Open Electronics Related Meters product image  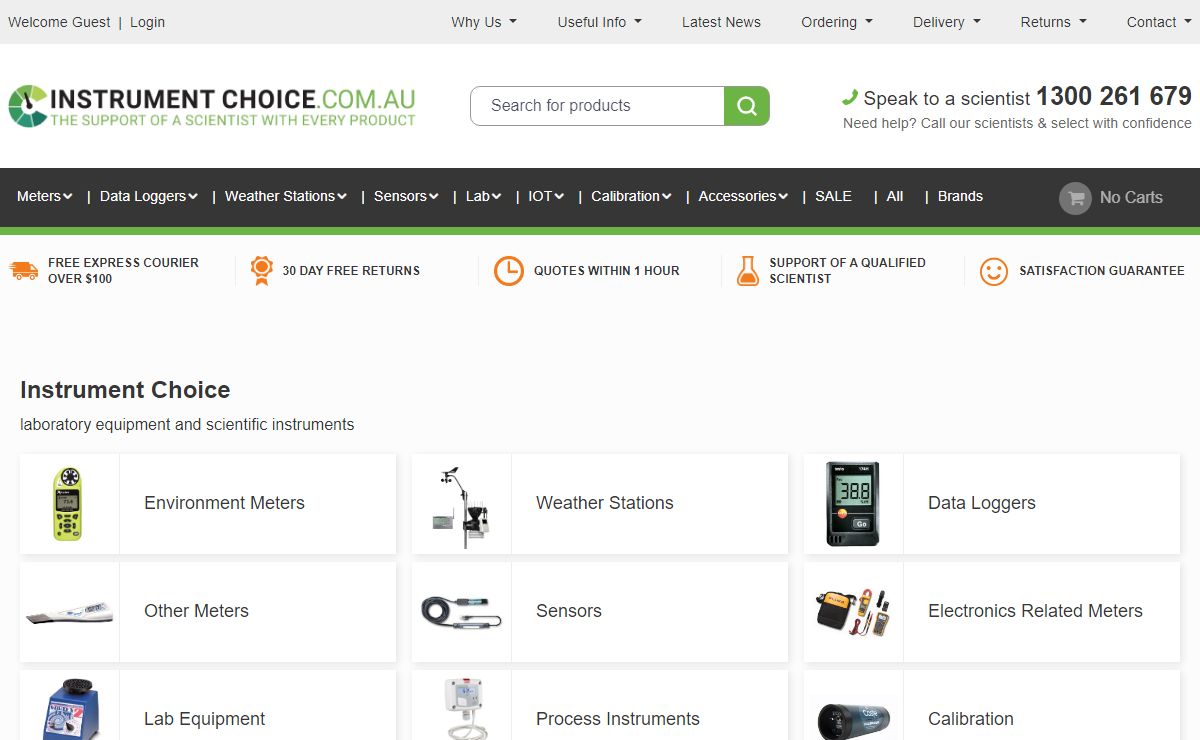pyautogui.click(x=853, y=612)
